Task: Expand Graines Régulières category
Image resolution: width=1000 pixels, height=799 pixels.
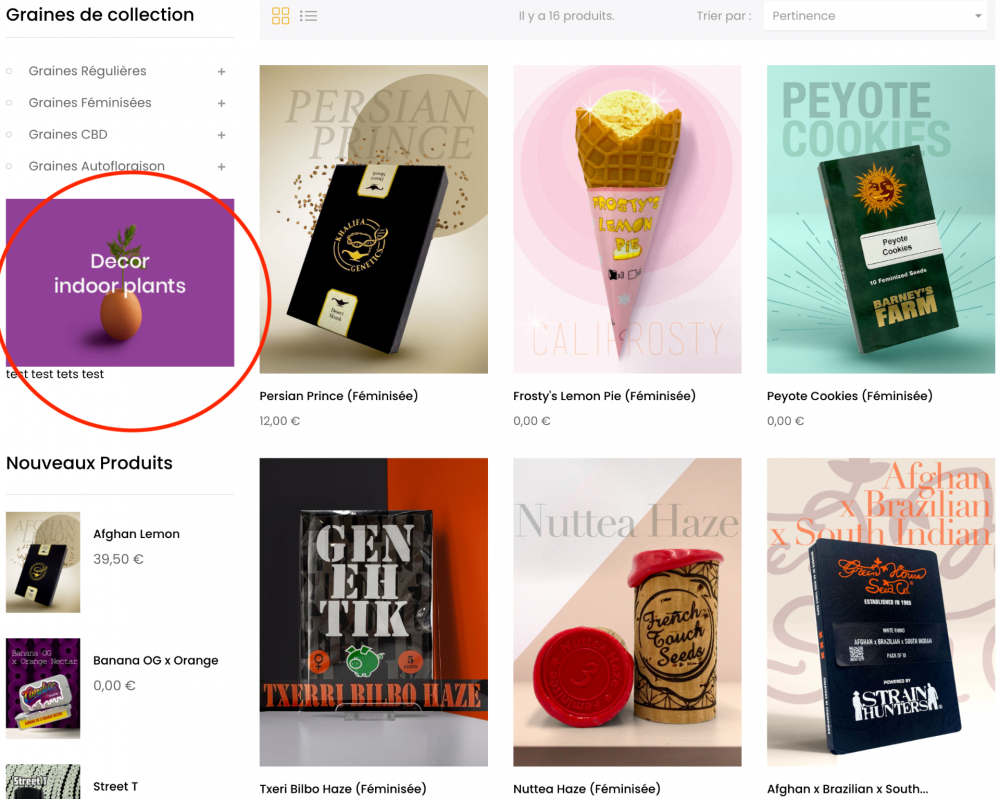Action: pyautogui.click(x=222, y=72)
